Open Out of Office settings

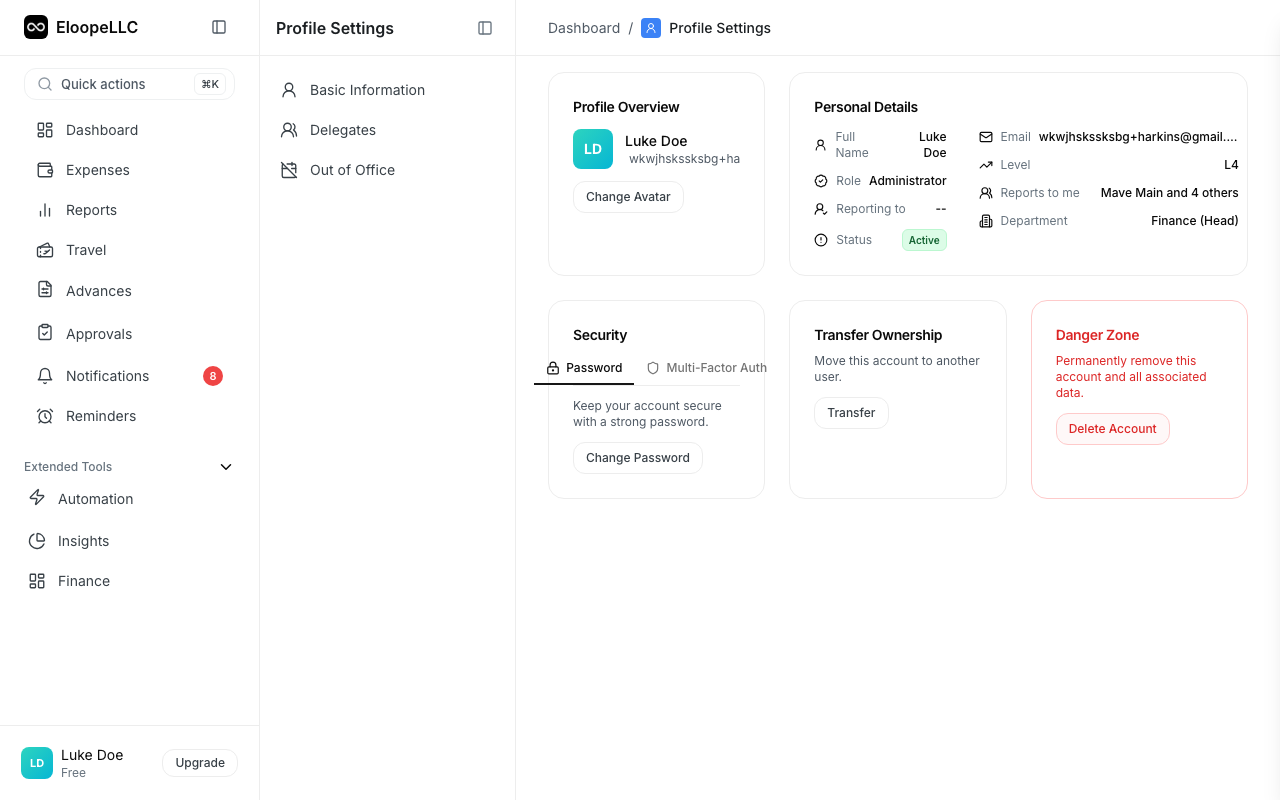click(352, 170)
